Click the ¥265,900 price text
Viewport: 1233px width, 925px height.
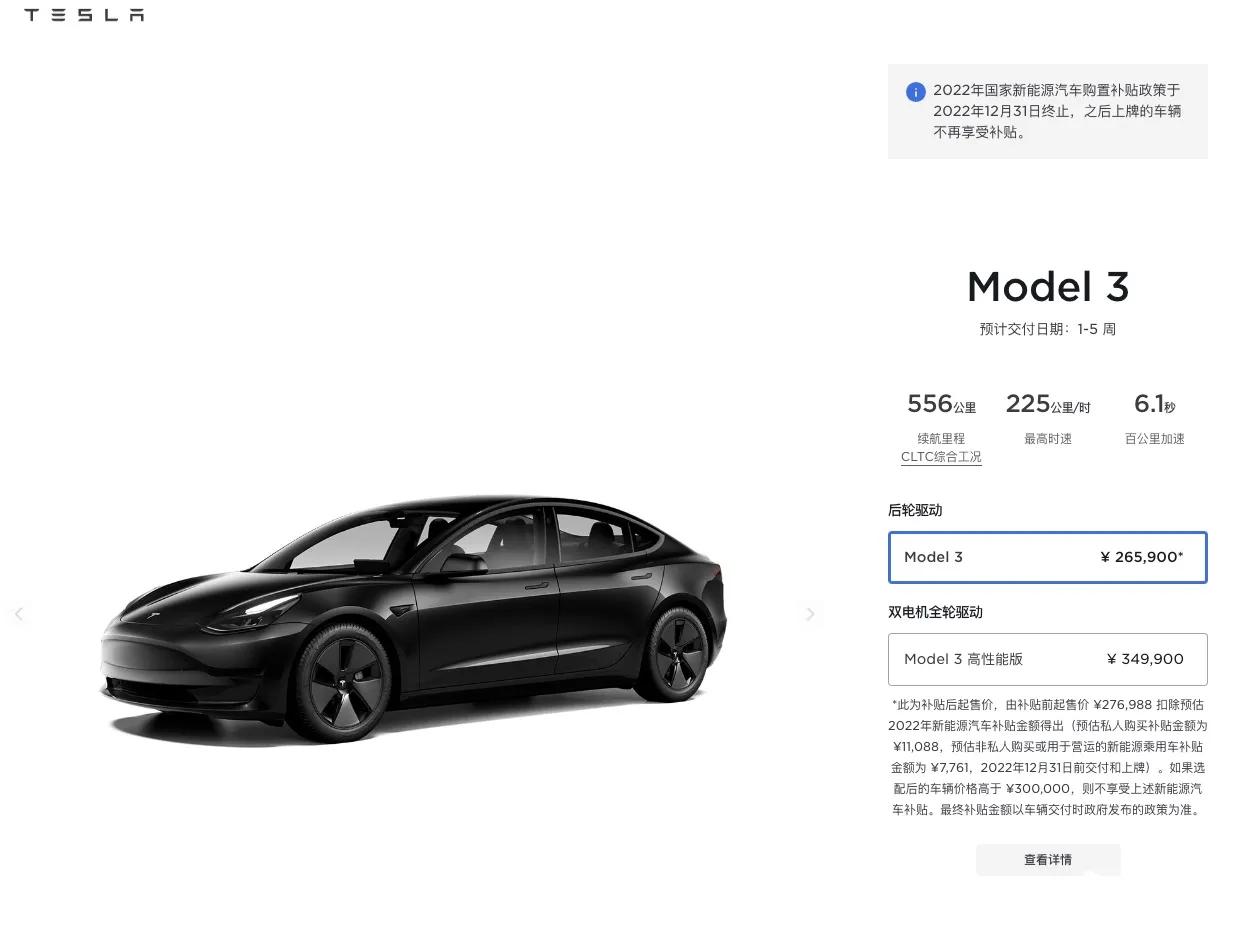(x=1141, y=557)
